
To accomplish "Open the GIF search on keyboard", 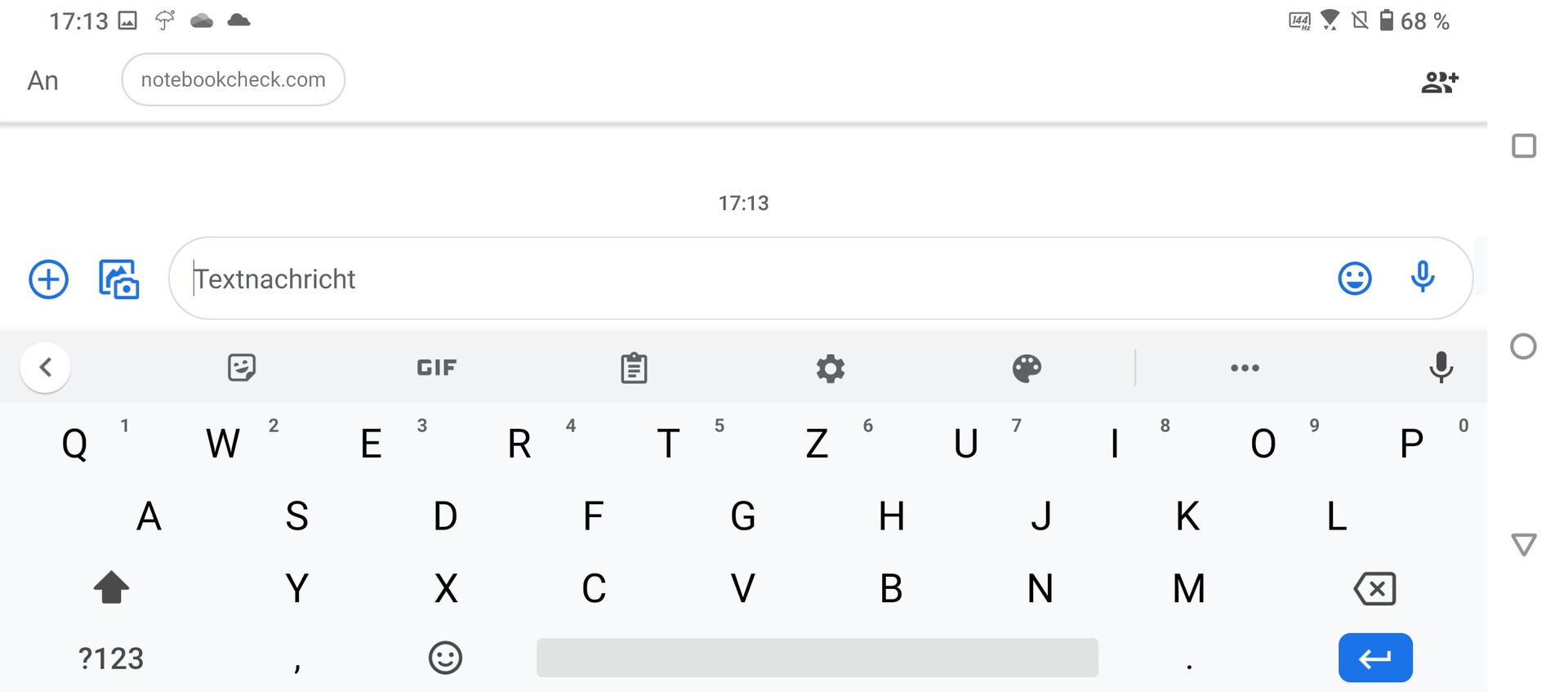I will 437,368.
